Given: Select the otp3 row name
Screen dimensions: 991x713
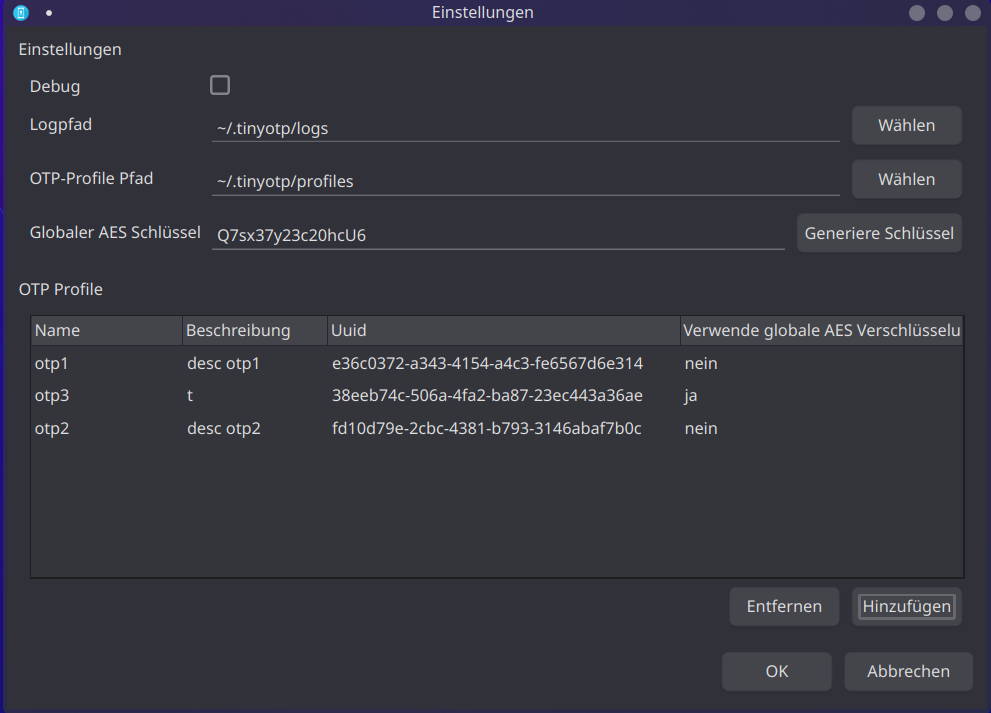Looking at the screenshot, I should pos(52,396).
